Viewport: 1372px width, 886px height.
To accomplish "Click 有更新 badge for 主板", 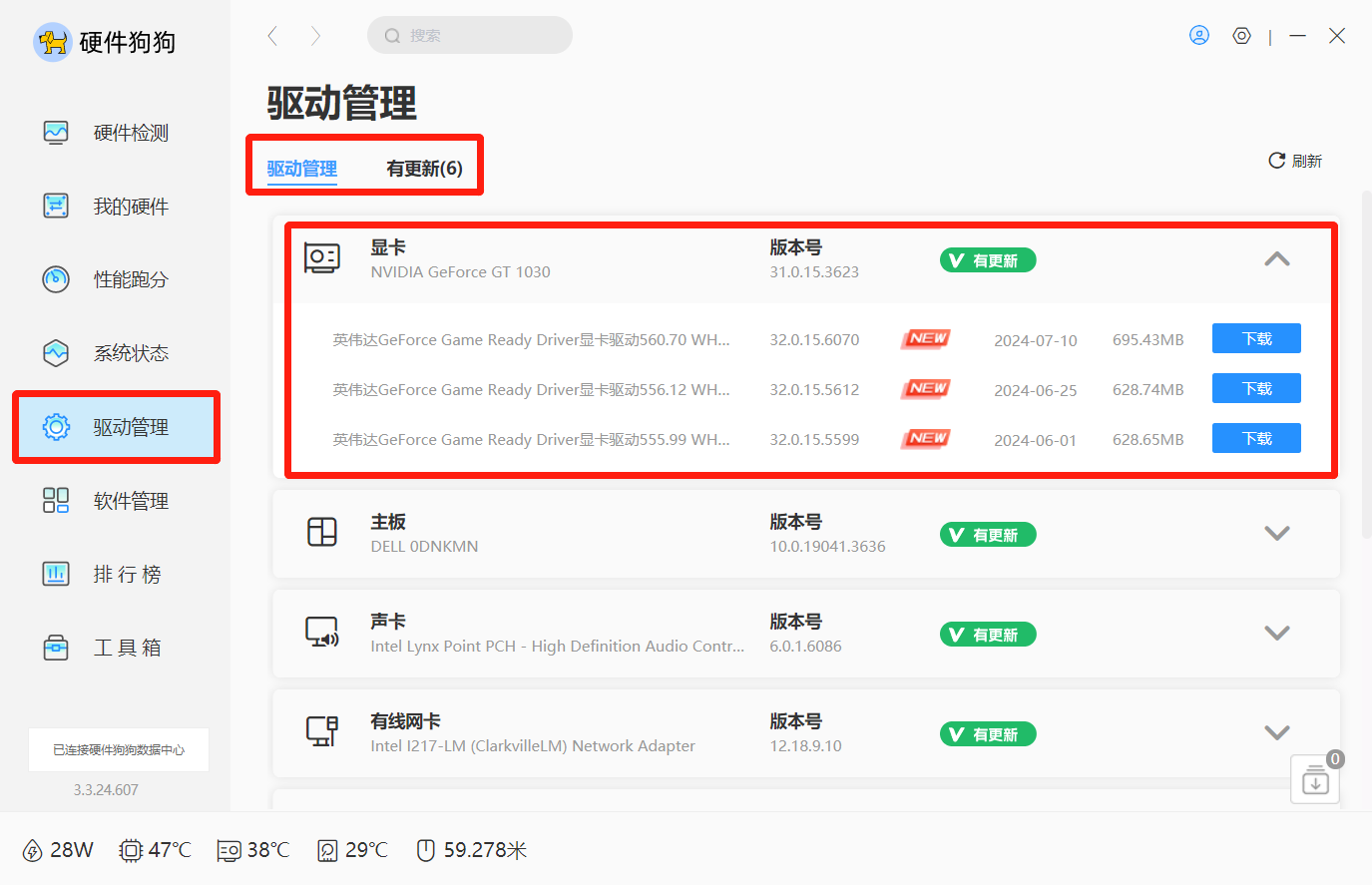I will (x=988, y=535).
